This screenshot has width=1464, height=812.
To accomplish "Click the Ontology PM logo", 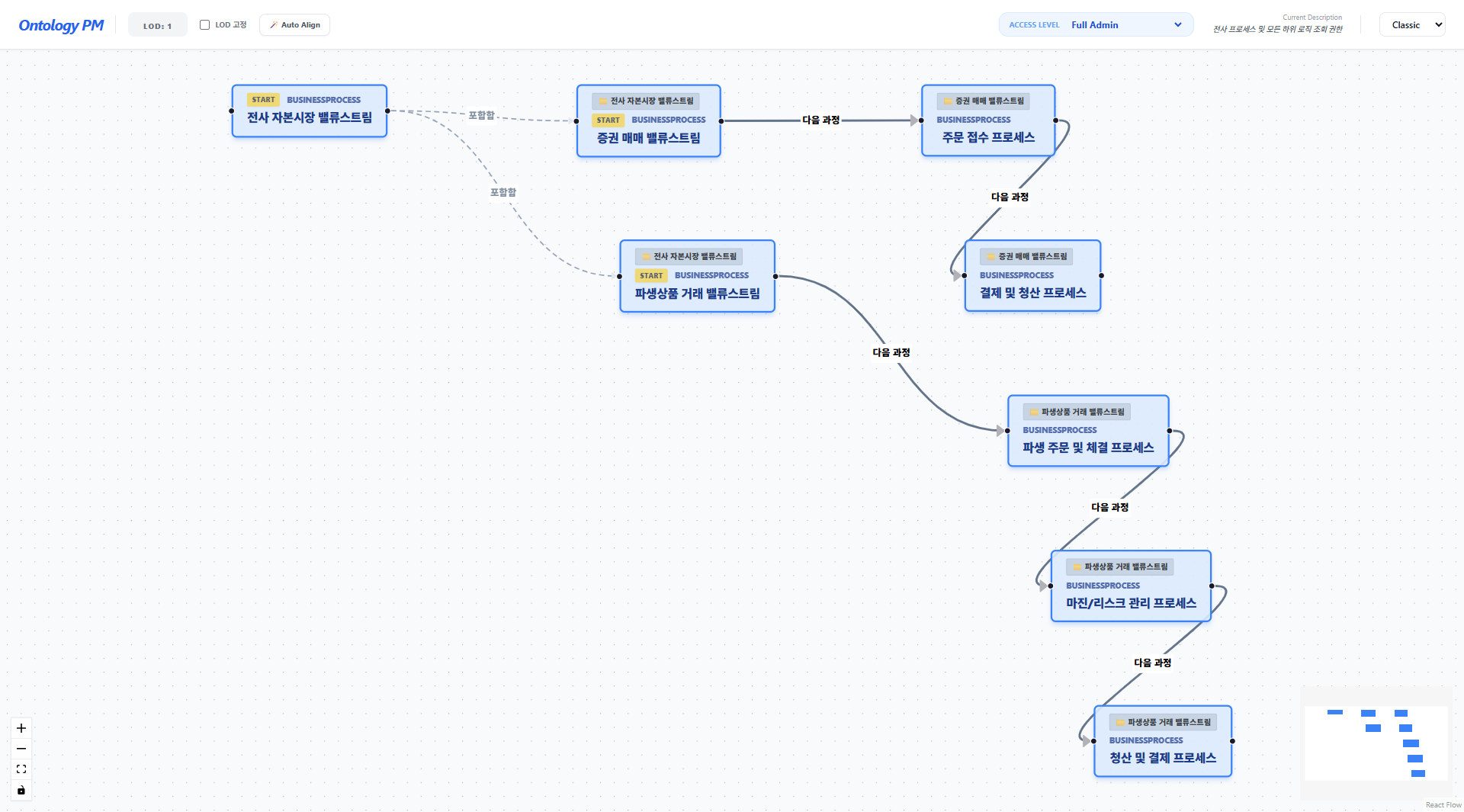I will coord(61,25).
